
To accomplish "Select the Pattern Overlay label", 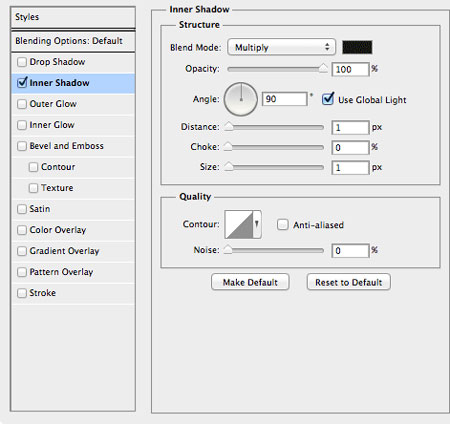I will pyautogui.click(x=61, y=272).
